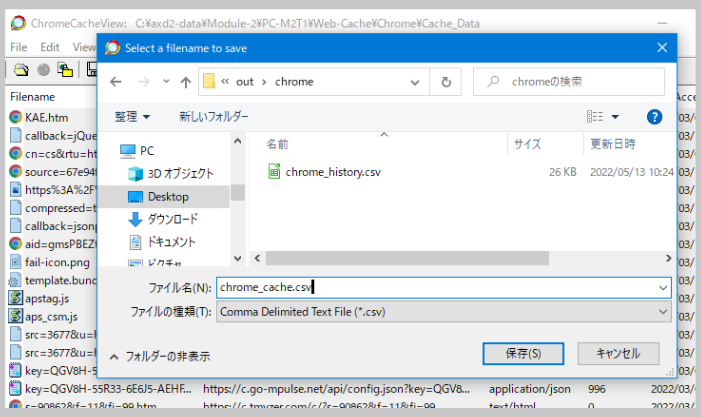Click the 'chrome' breadcrumb segment
This screenshot has height=417, width=701.
(x=294, y=82)
